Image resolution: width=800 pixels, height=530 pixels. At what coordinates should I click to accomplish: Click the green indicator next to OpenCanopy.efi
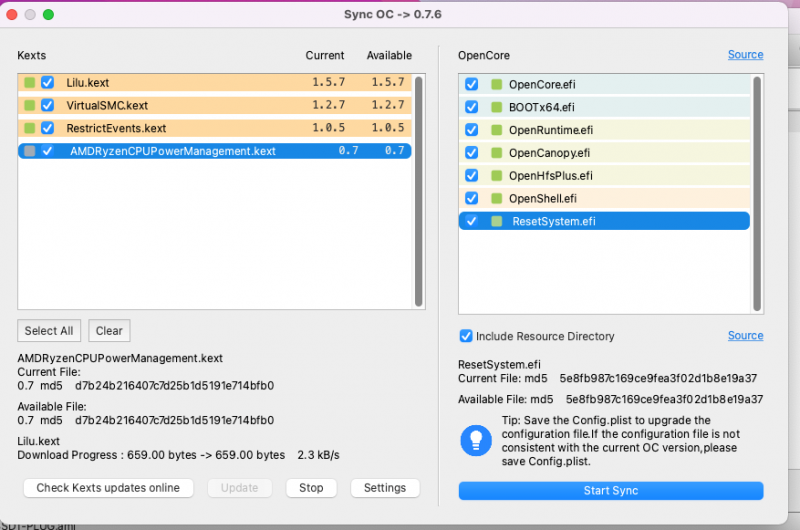tap(496, 153)
